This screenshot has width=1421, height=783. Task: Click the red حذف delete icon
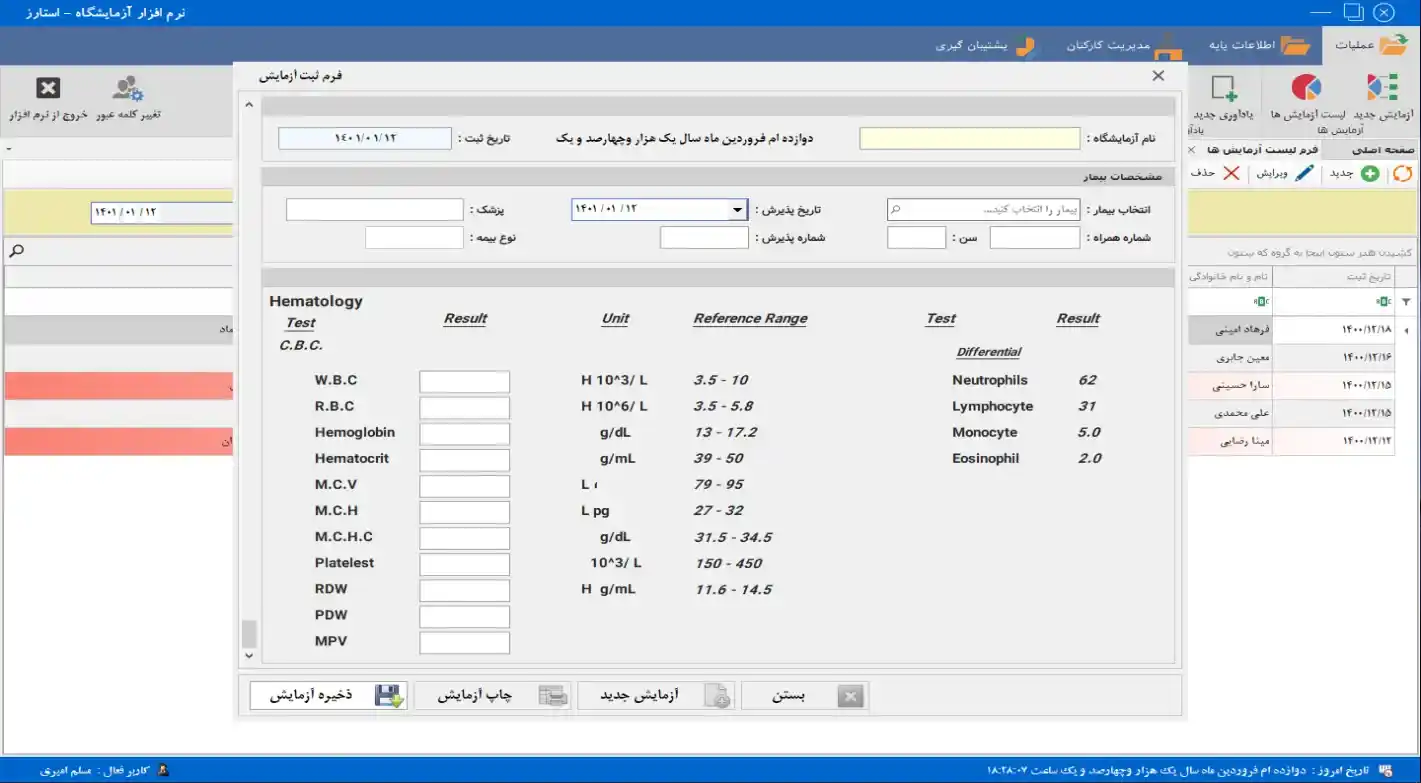pos(1231,174)
